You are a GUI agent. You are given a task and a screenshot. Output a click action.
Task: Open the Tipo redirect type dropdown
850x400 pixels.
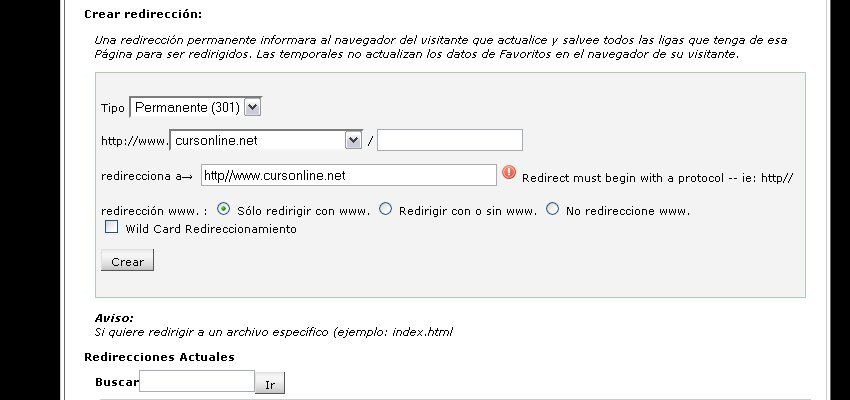196,107
